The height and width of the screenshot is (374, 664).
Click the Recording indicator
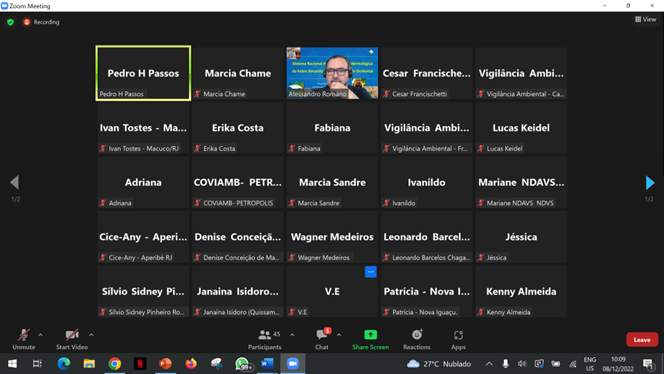coord(42,22)
